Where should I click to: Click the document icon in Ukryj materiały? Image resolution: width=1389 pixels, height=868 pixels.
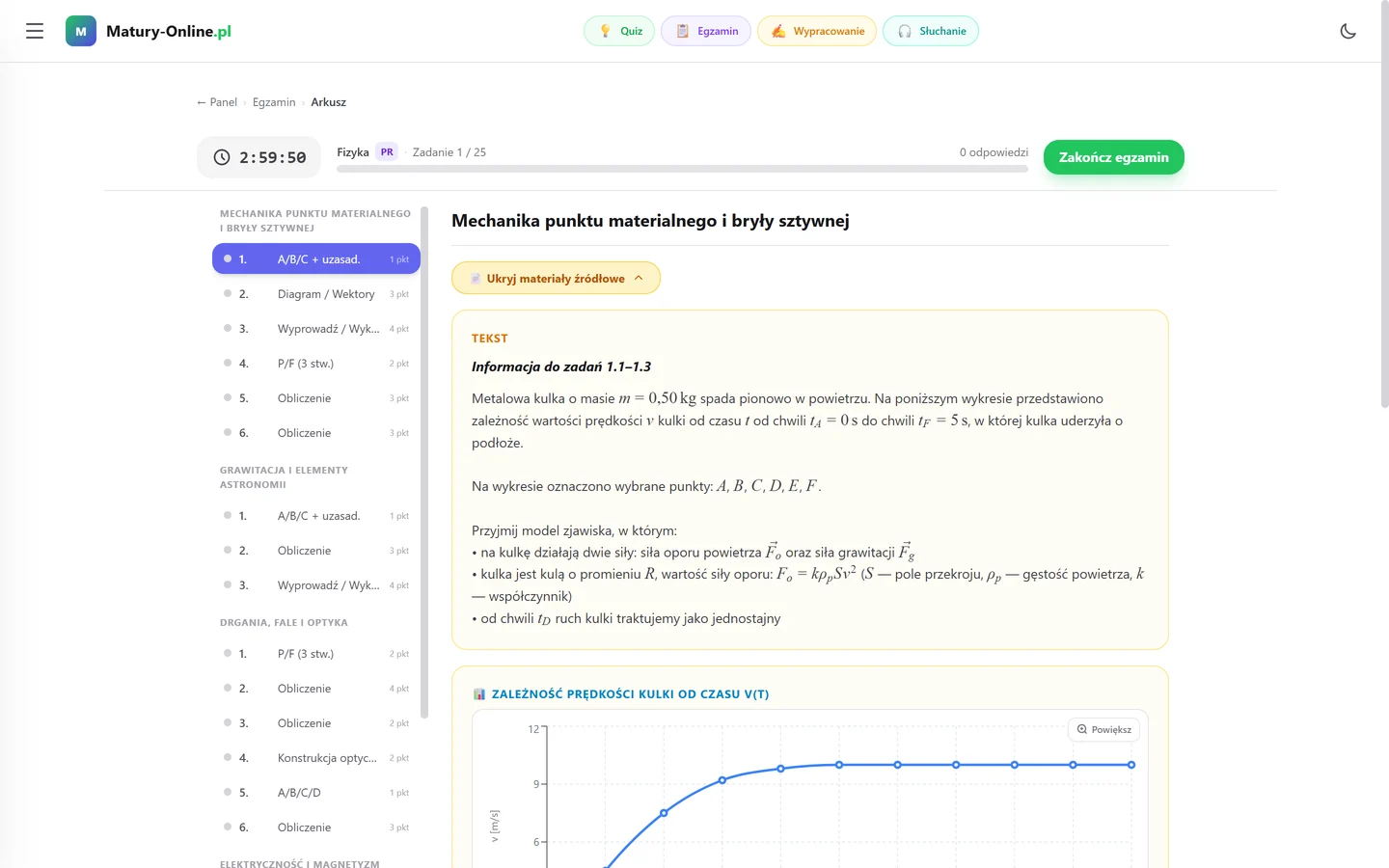point(476,279)
